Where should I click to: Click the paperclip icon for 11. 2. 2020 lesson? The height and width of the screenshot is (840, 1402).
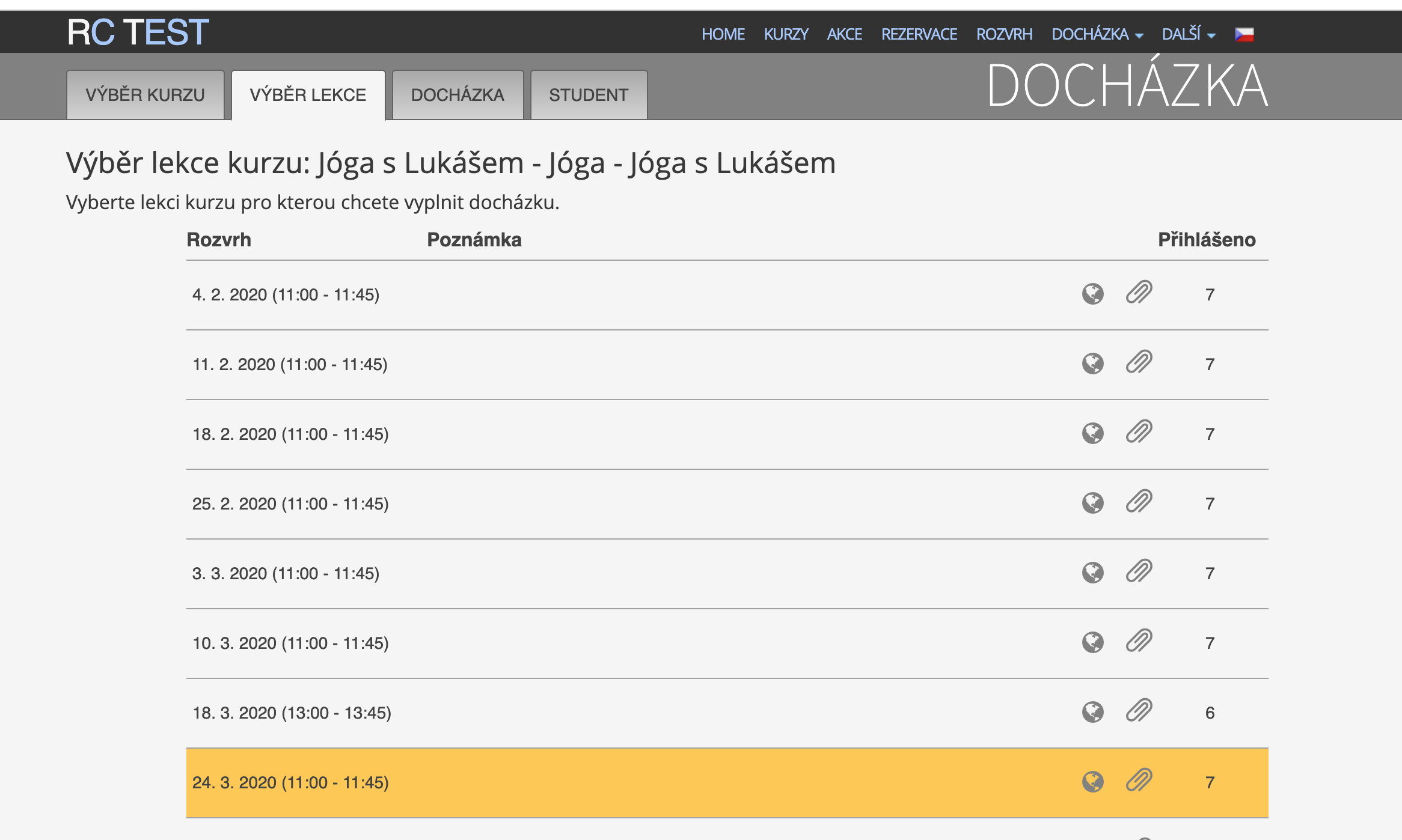coord(1139,363)
